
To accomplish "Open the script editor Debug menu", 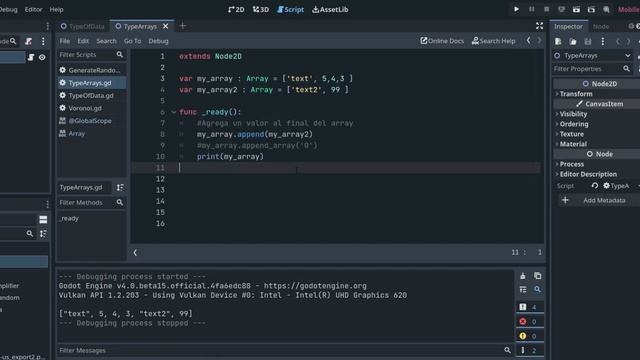I will [158, 41].
